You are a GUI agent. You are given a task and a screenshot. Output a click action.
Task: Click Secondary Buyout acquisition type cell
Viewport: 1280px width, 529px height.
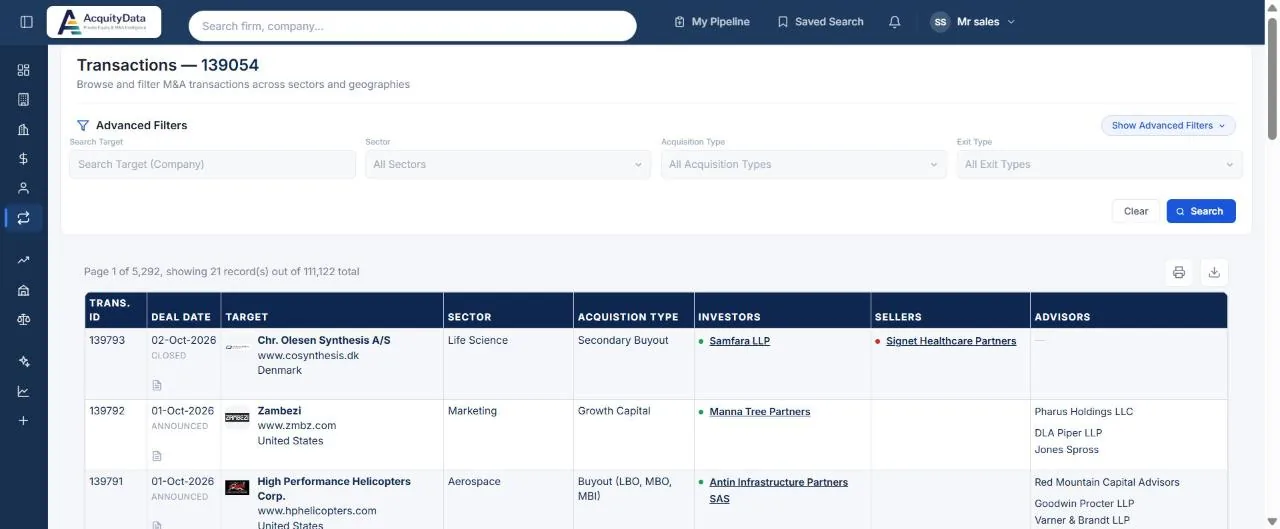pos(623,341)
